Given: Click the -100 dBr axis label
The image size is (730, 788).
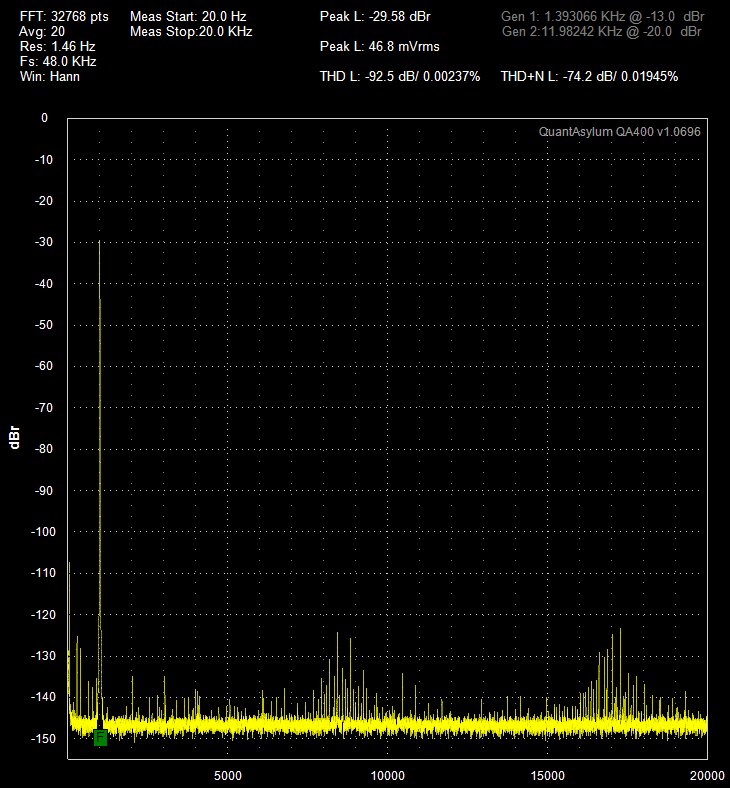Looking at the screenshot, I should click(x=43, y=532).
